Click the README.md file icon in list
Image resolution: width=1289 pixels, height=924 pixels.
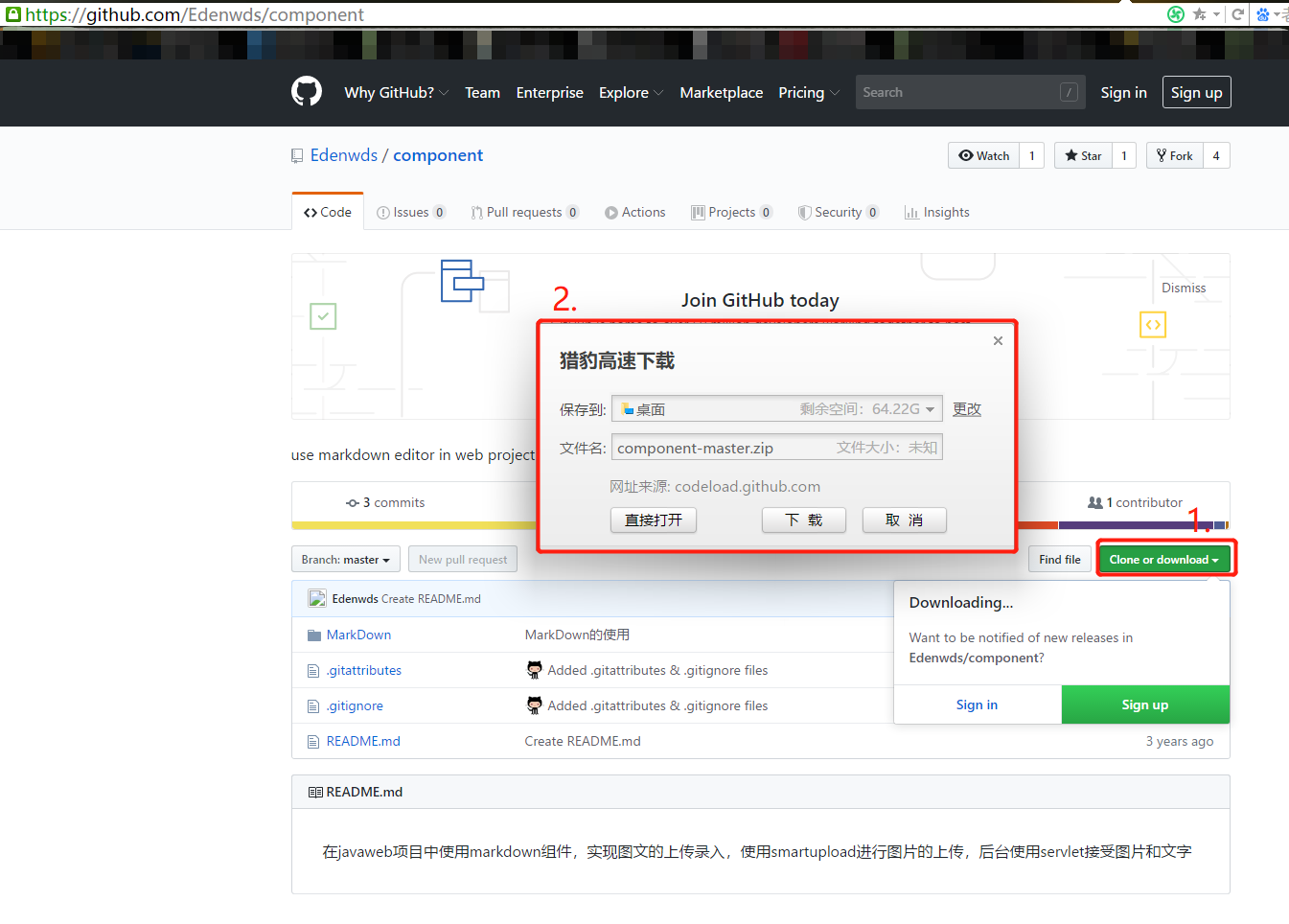coord(313,742)
